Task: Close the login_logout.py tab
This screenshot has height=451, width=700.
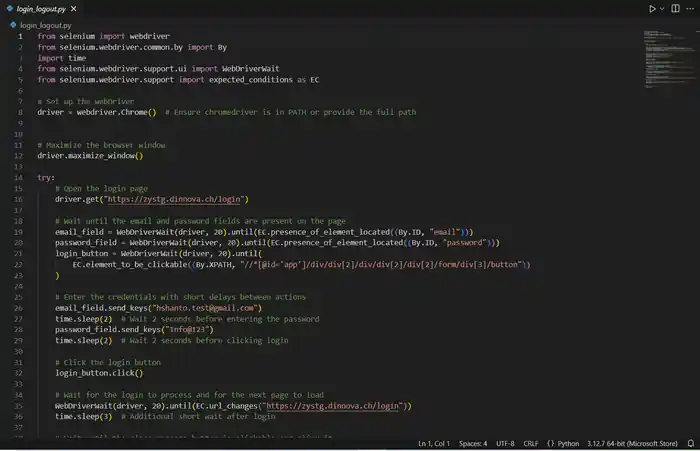Action: tap(74, 8)
